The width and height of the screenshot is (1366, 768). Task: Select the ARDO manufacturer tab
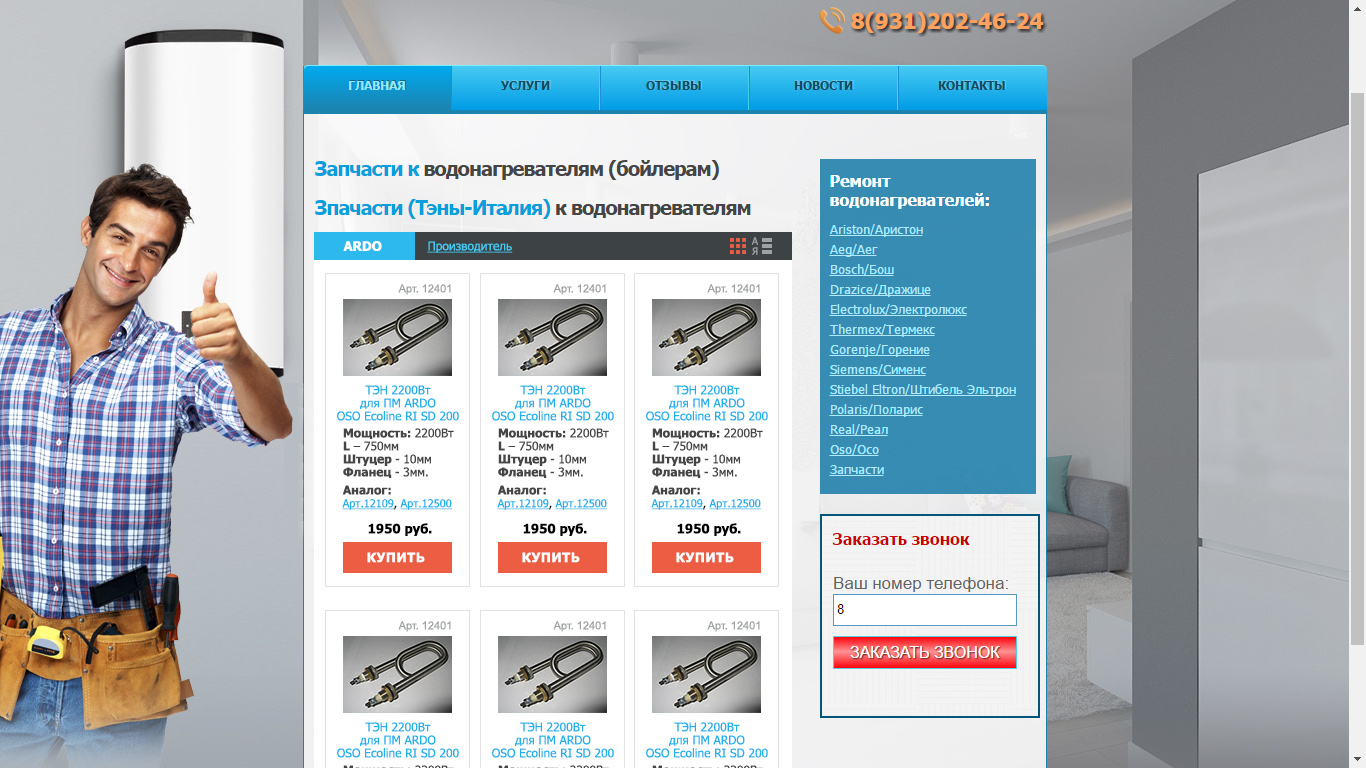pos(363,246)
